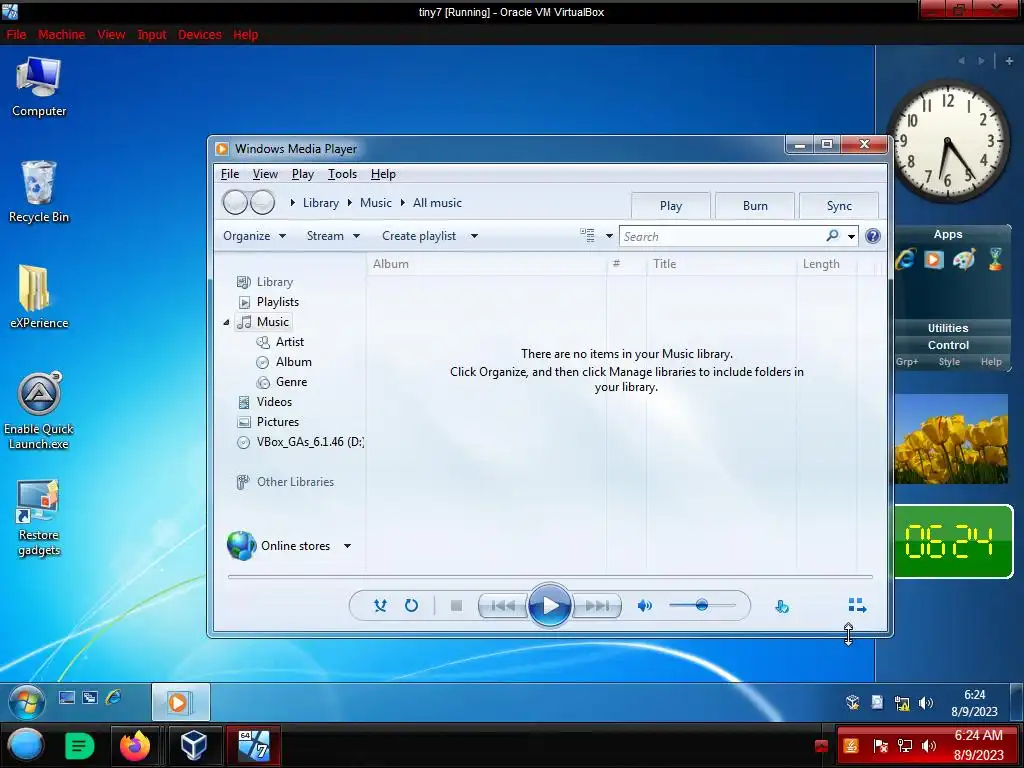The height and width of the screenshot is (768, 1024).
Task: Select the Restore gadgets shortcut
Action: click(39, 519)
